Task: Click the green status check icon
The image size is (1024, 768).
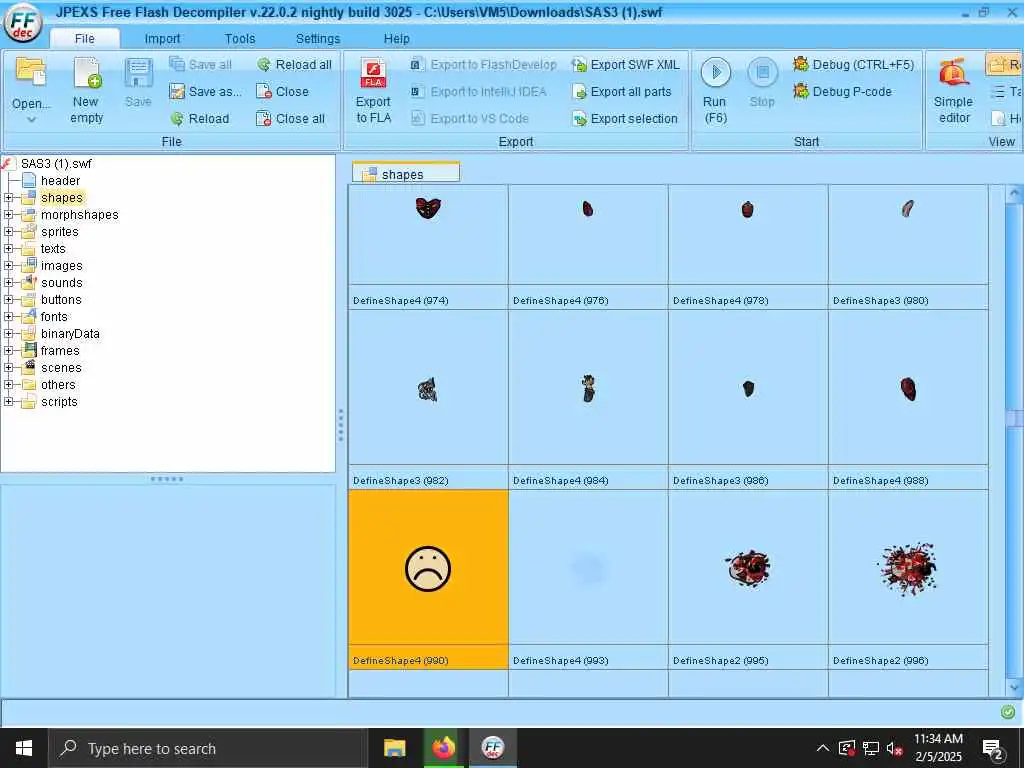Action: [x=1008, y=712]
